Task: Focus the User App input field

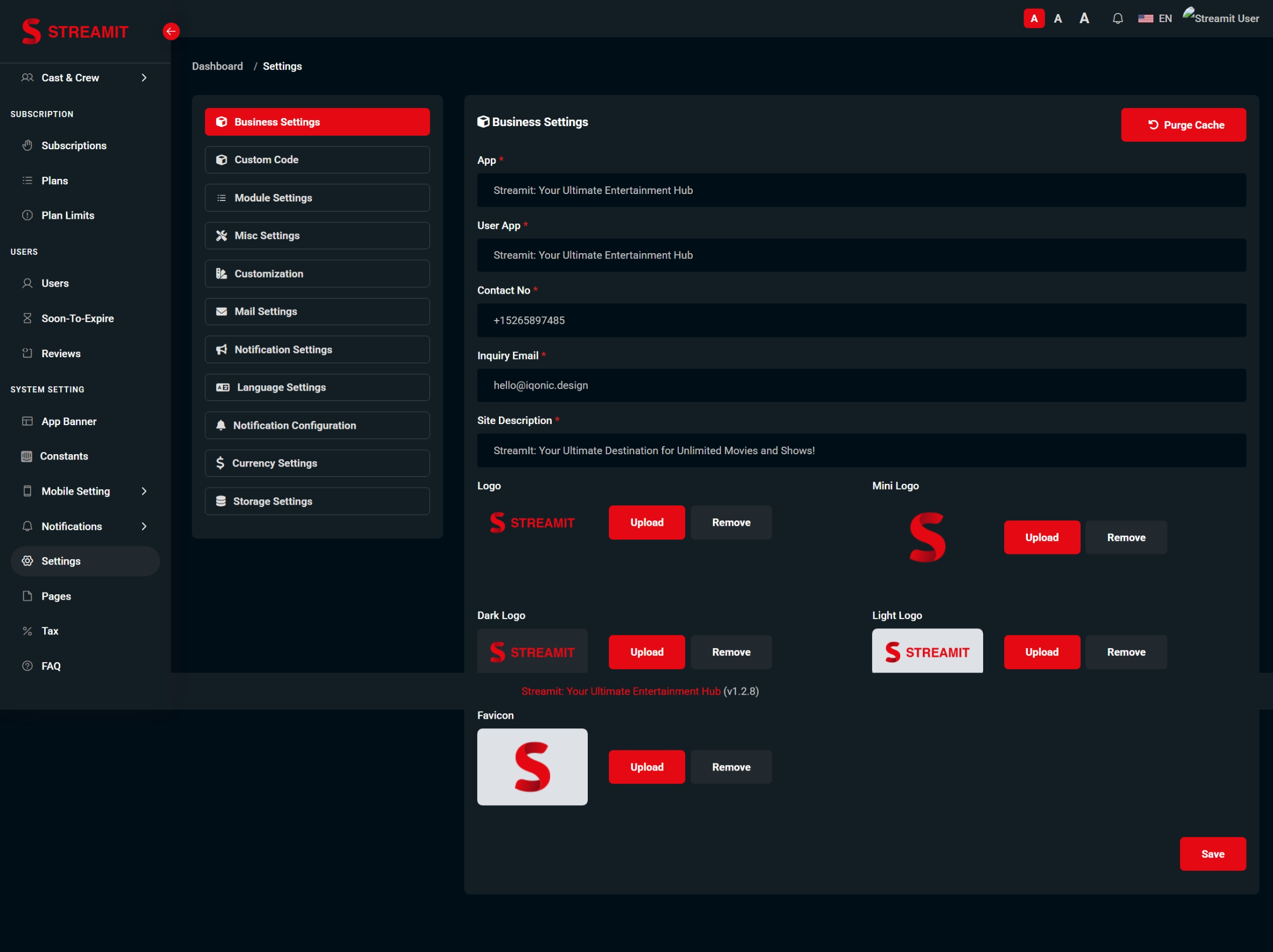Action: point(861,255)
